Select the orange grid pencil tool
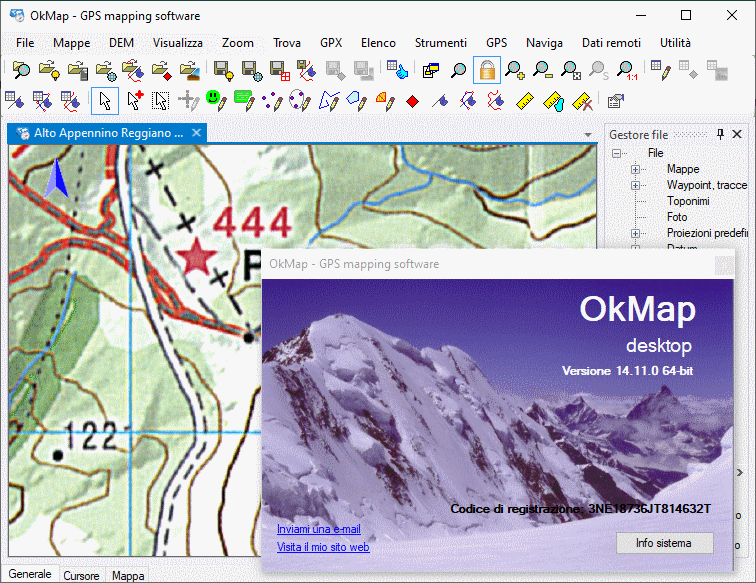Image resolution: width=756 pixels, height=583 pixels. coord(385,101)
